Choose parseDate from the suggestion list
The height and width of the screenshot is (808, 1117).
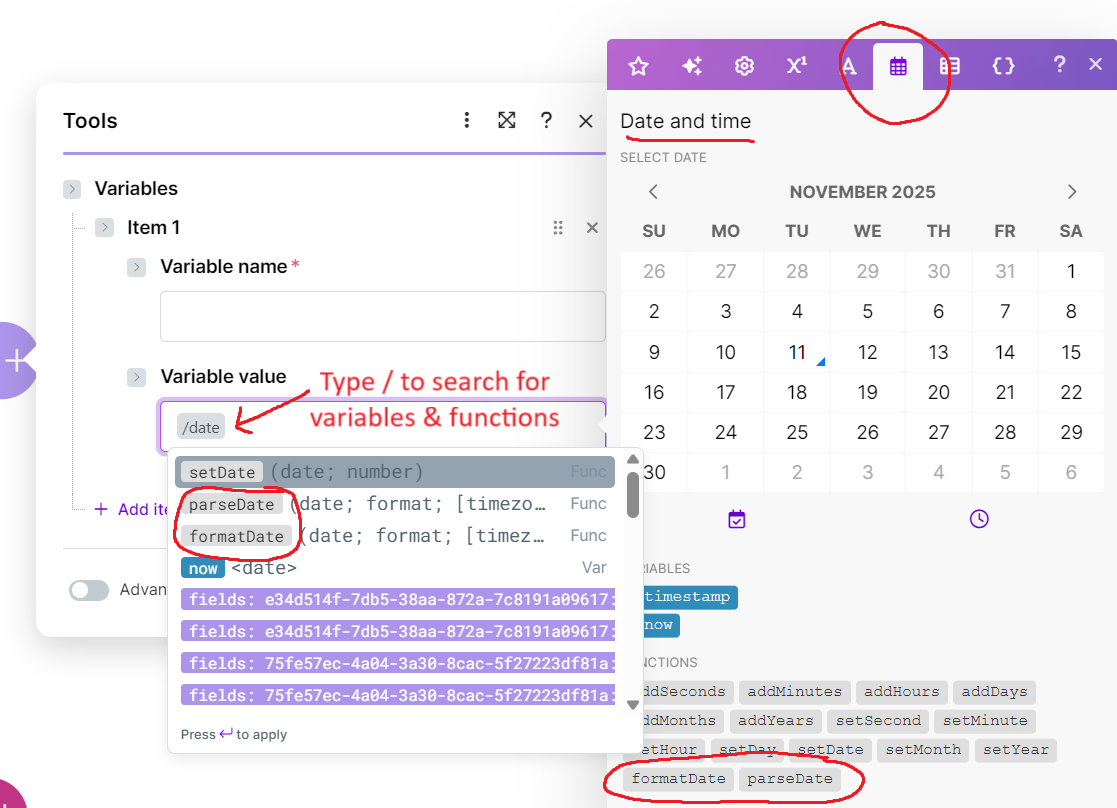[x=231, y=504]
